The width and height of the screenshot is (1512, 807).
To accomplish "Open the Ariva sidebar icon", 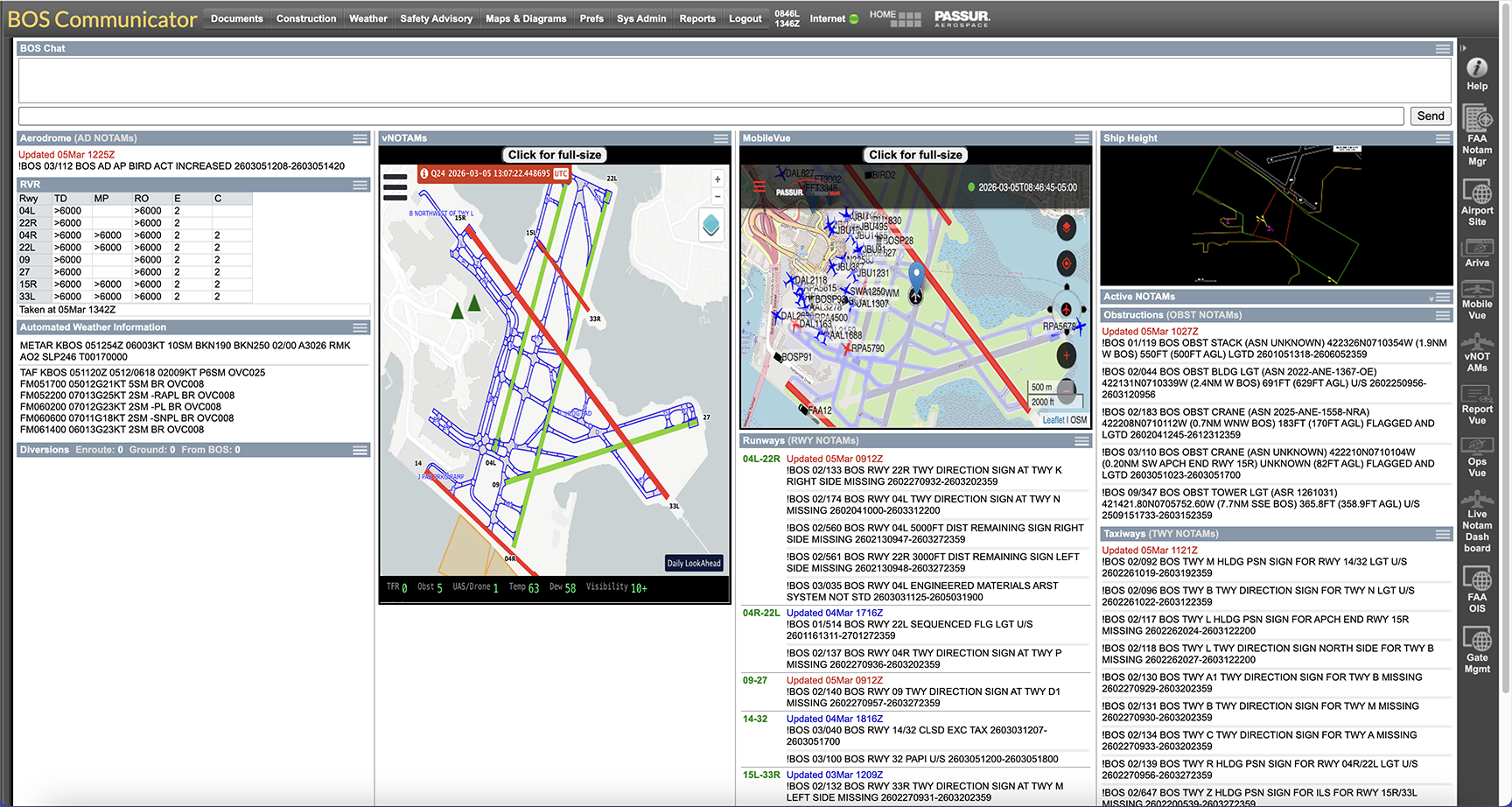I will point(1477,253).
